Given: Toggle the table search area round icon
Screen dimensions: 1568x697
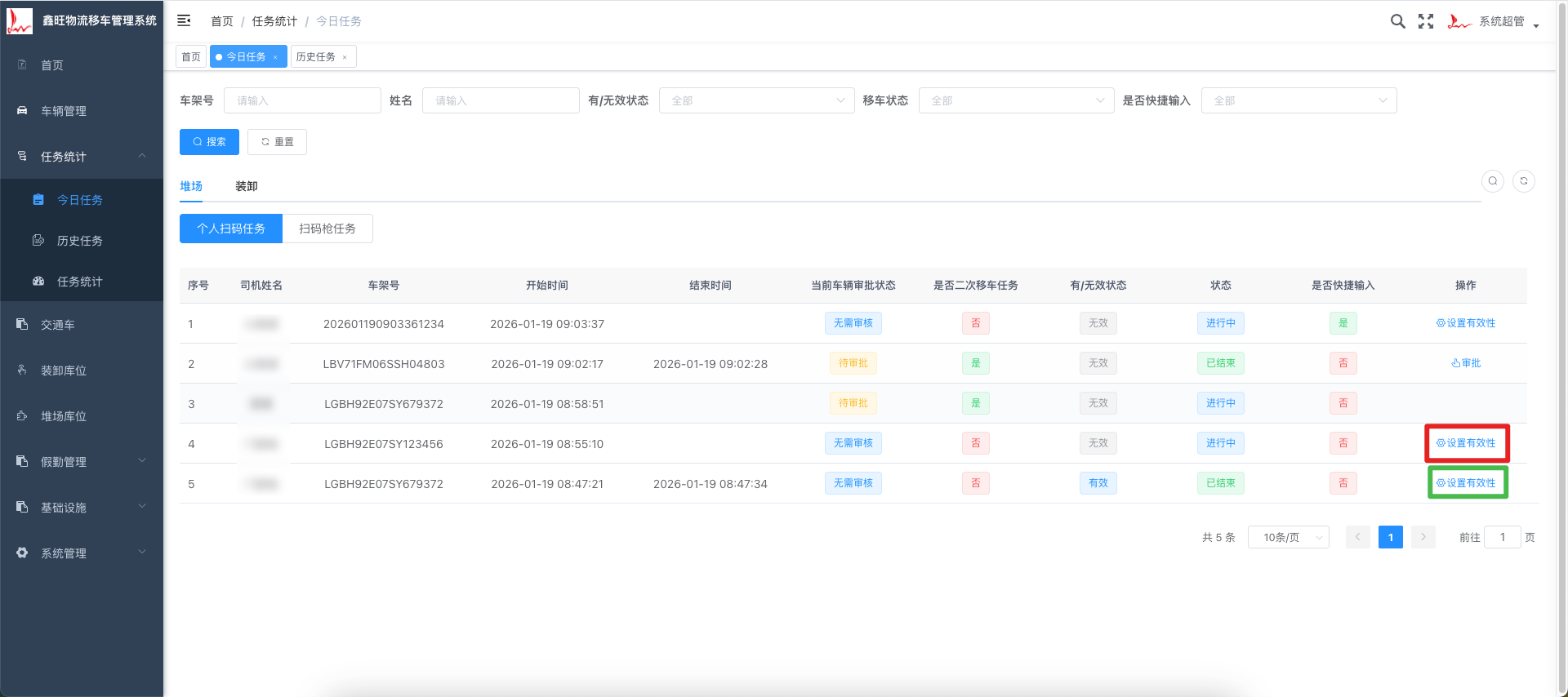Looking at the screenshot, I should click(x=1493, y=181).
